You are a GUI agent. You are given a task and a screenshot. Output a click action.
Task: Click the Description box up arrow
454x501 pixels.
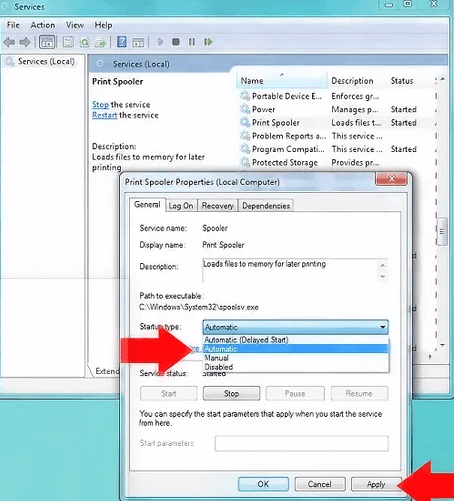[383, 265]
